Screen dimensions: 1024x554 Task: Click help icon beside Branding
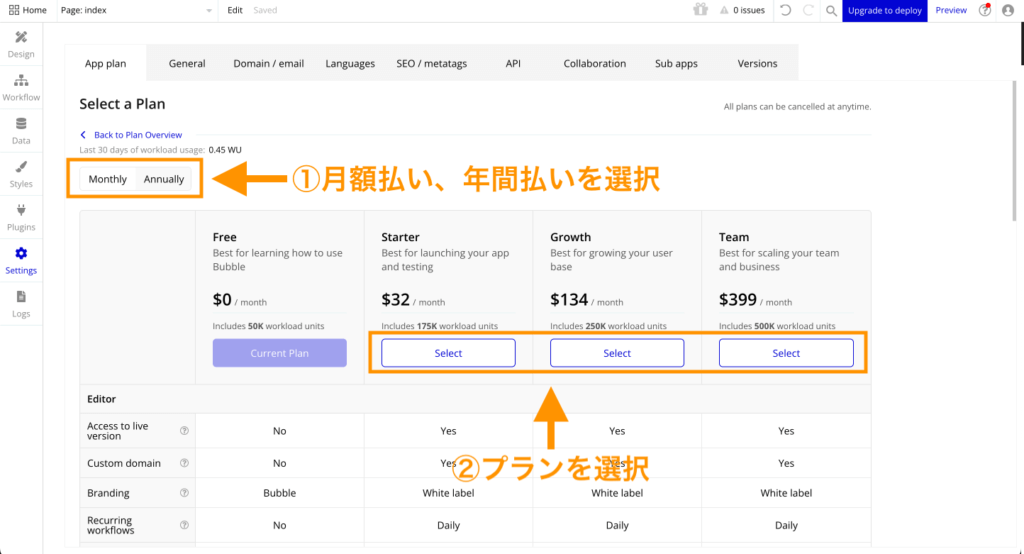[184, 493]
